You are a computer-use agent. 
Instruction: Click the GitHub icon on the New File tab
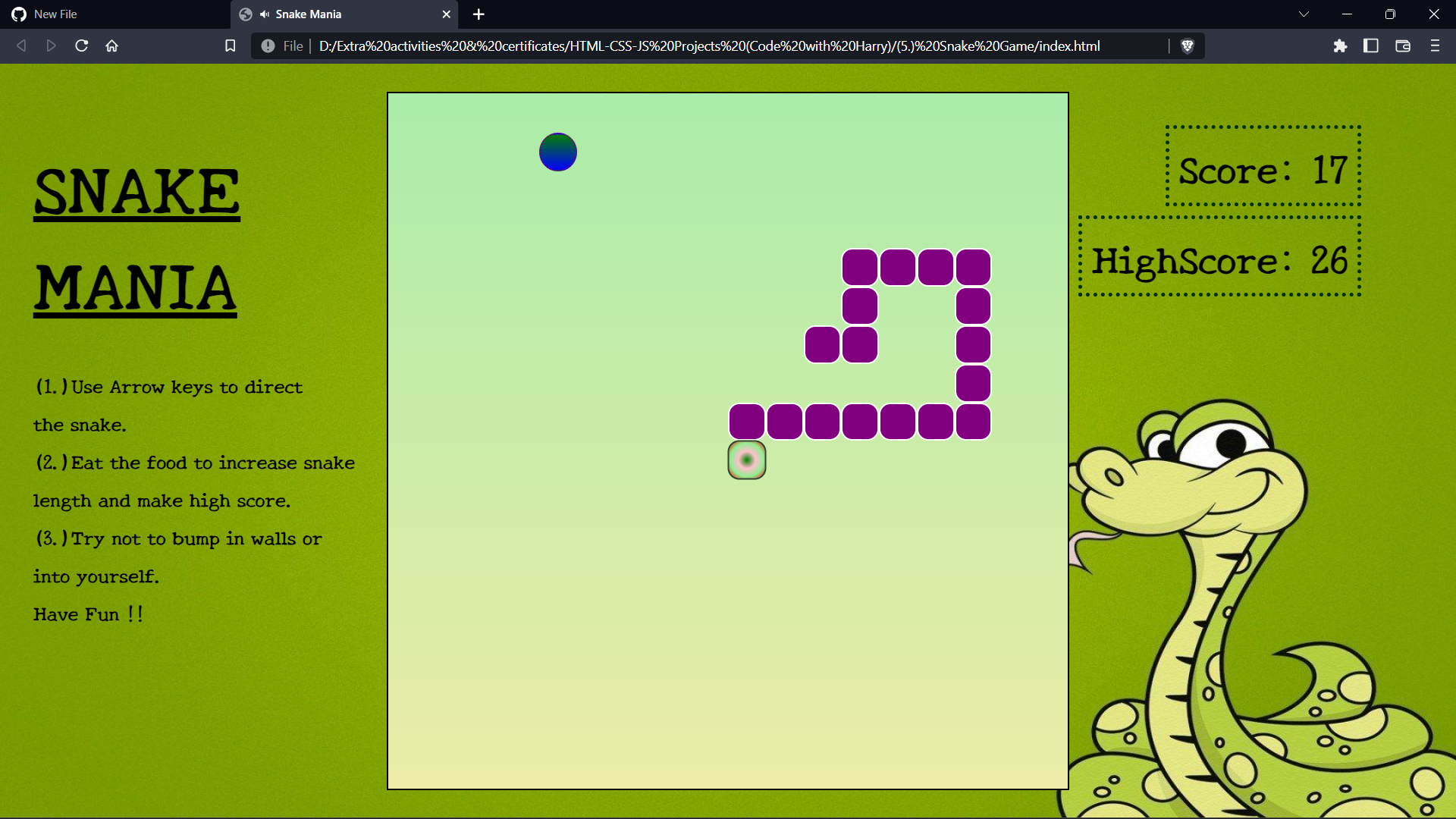[x=17, y=14]
